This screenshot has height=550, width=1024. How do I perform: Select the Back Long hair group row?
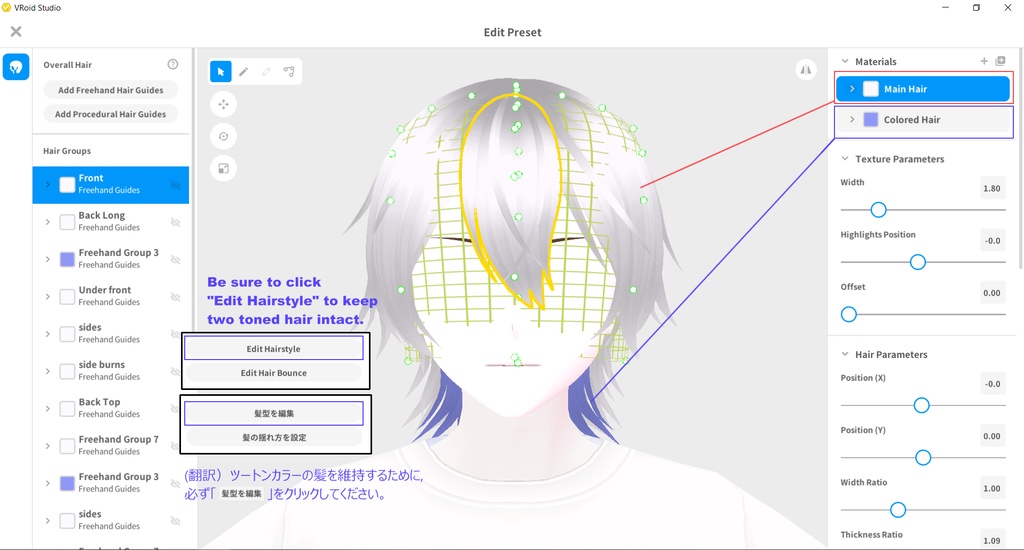[111, 222]
